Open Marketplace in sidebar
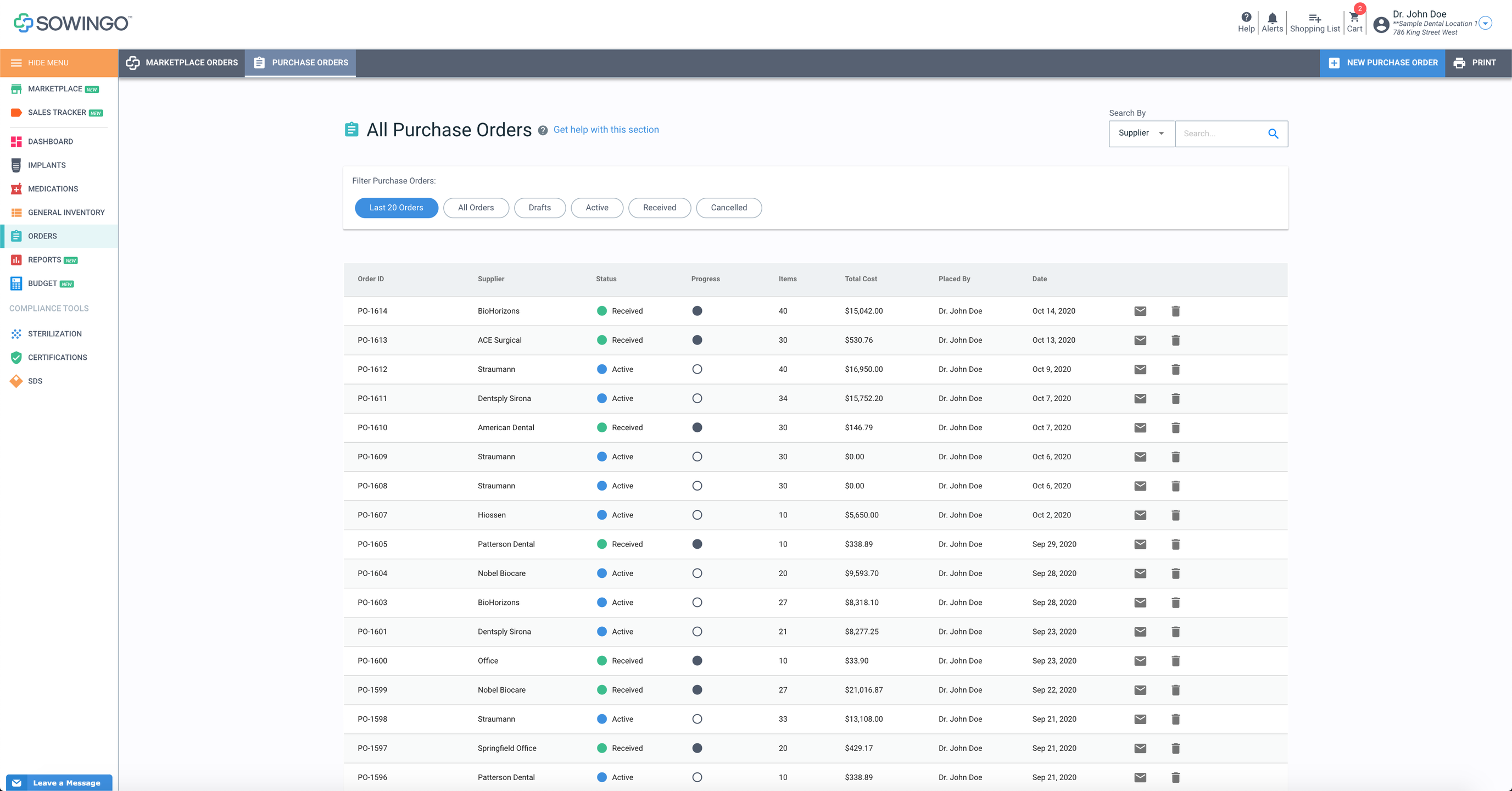Viewport: 1512px width, 791px height. [x=59, y=89]
